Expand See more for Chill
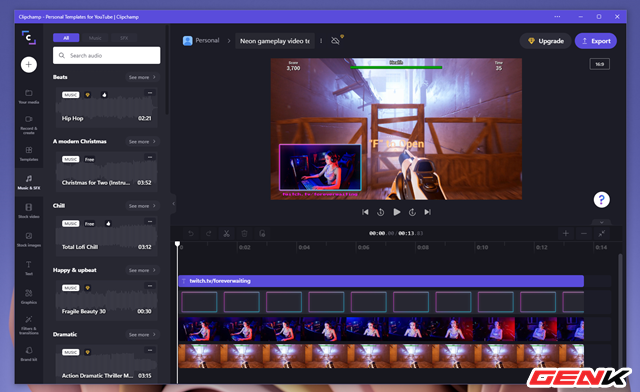This screenshot has height=392, width=640. coord(142,206)
